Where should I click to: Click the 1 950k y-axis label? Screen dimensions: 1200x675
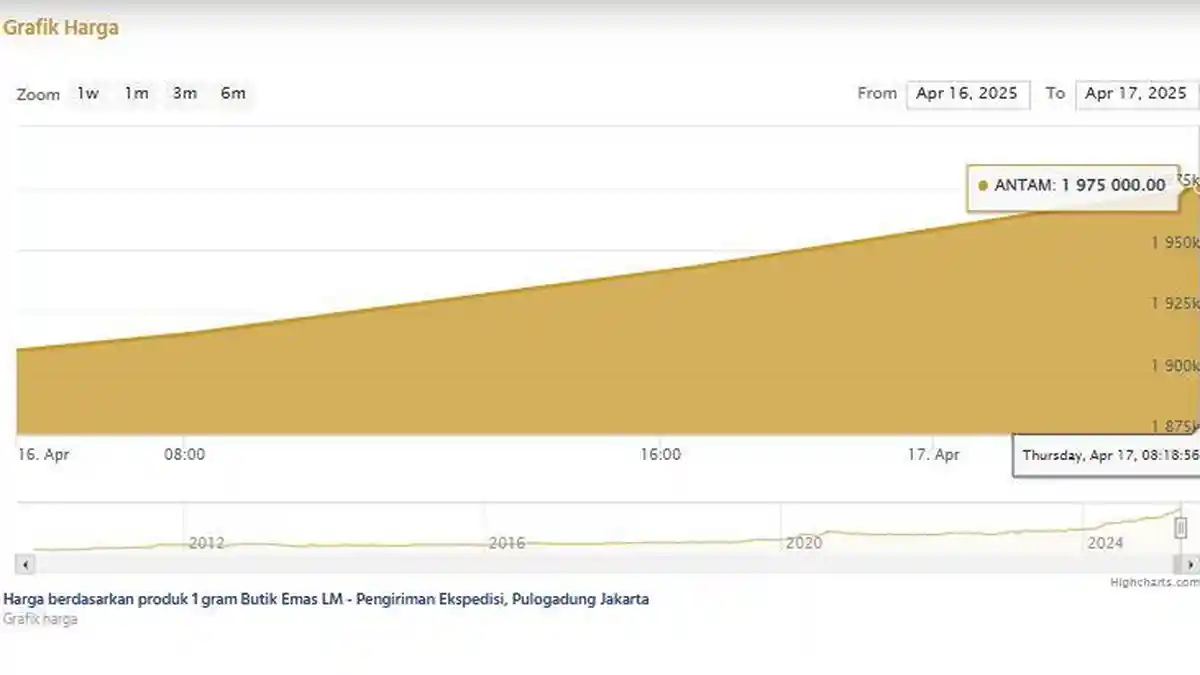pos(1174,242)
